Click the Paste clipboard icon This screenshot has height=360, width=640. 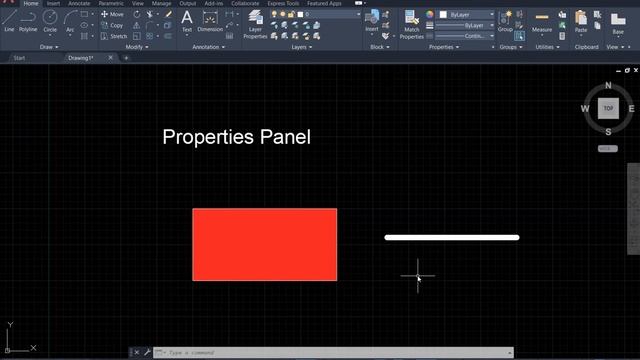(581, 21)
